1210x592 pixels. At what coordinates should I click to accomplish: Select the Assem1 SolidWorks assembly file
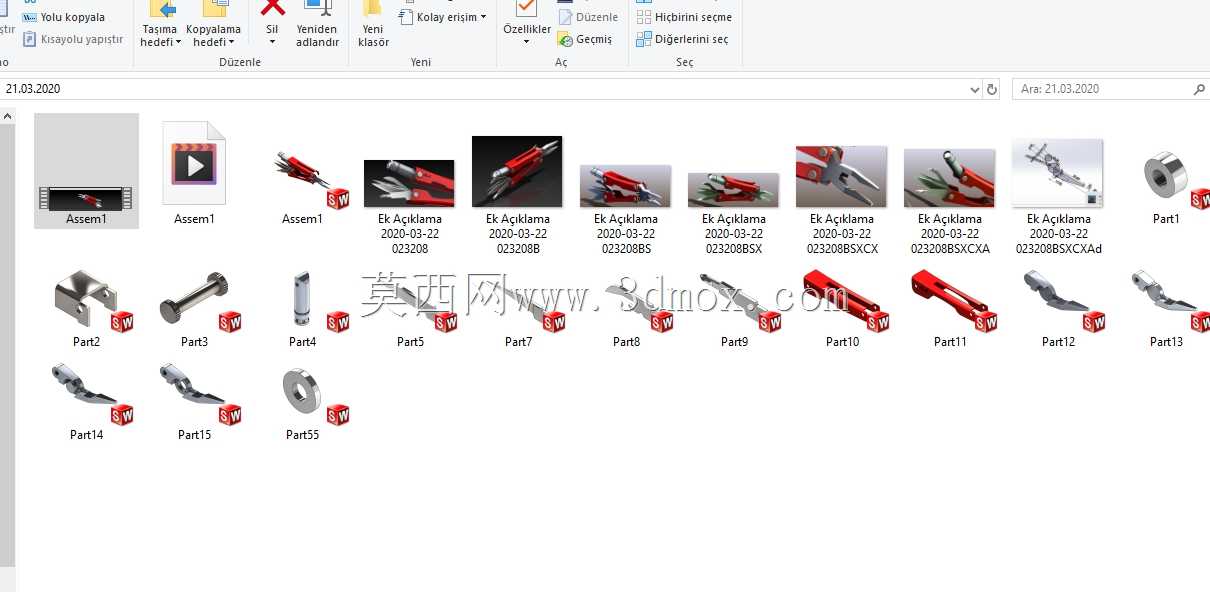[x=302, y=178]
